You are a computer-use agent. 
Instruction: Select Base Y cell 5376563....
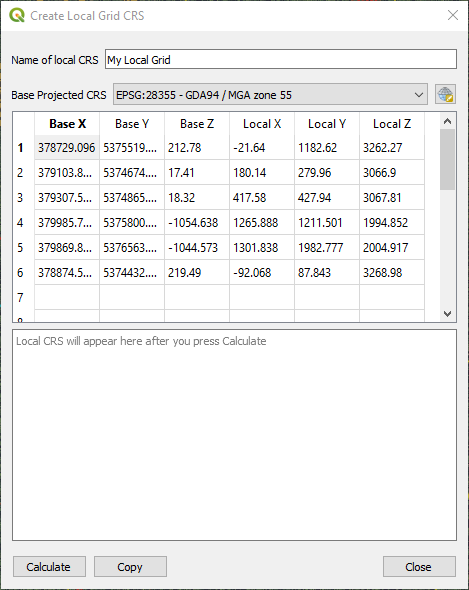pyautogui.click(x=132, y=247)
